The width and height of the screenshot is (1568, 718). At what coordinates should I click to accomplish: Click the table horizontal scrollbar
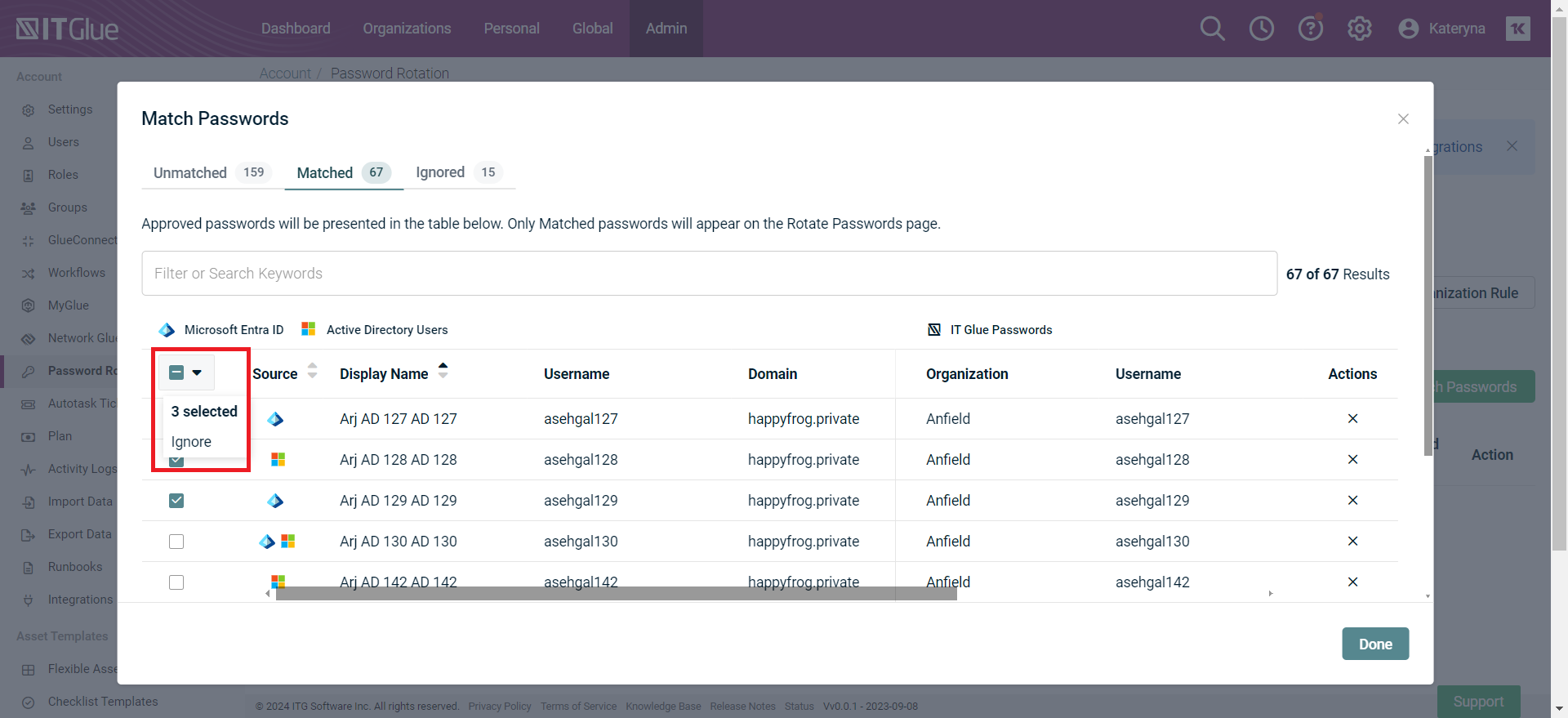click(616, 594)
